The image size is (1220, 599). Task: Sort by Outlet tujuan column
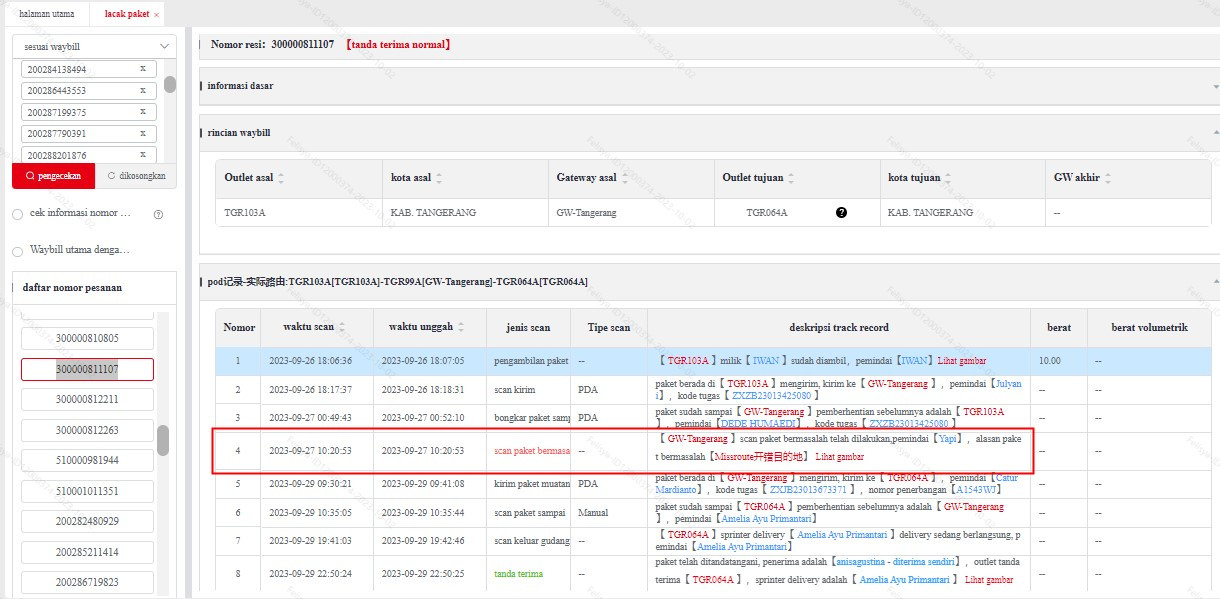[790, 178]
